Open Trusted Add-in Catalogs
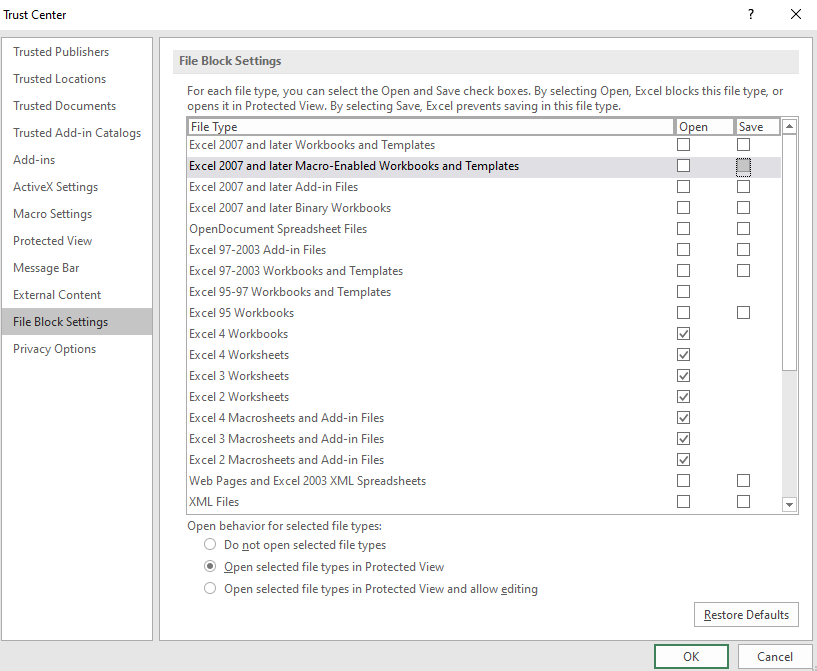 click(x=77, y=133)
